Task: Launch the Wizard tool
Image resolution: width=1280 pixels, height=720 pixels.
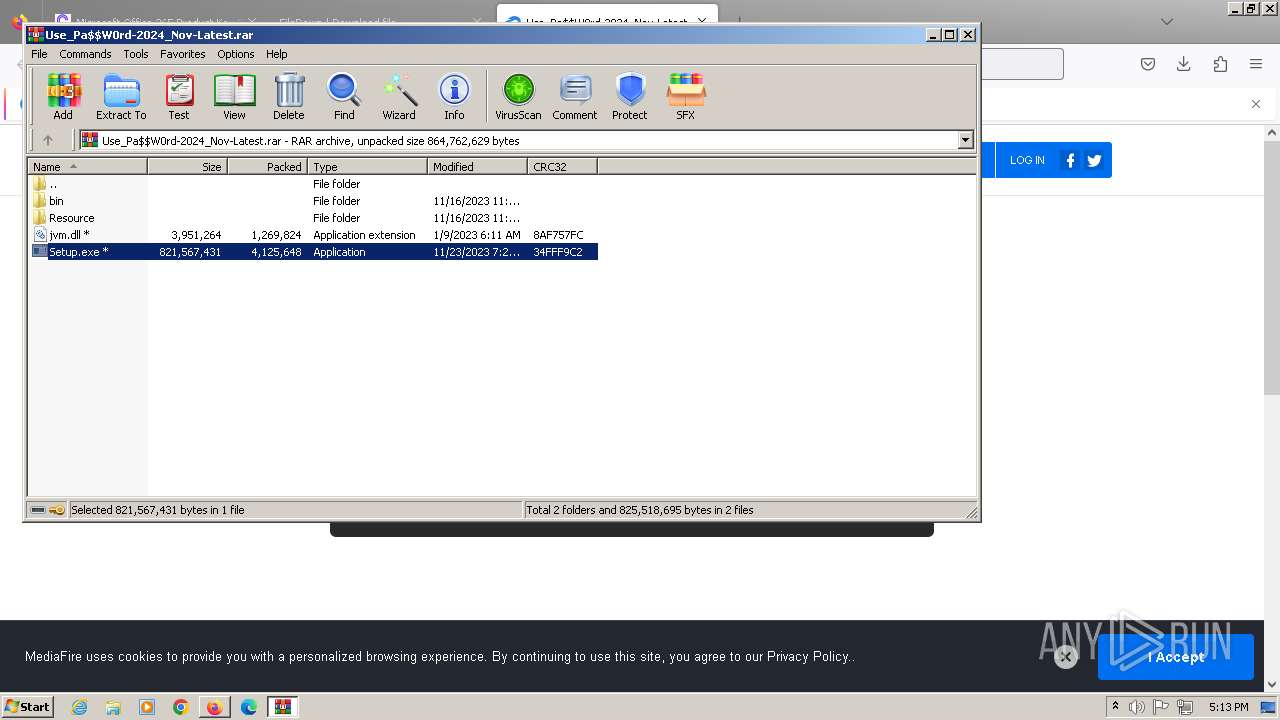Action: (399, 97)
